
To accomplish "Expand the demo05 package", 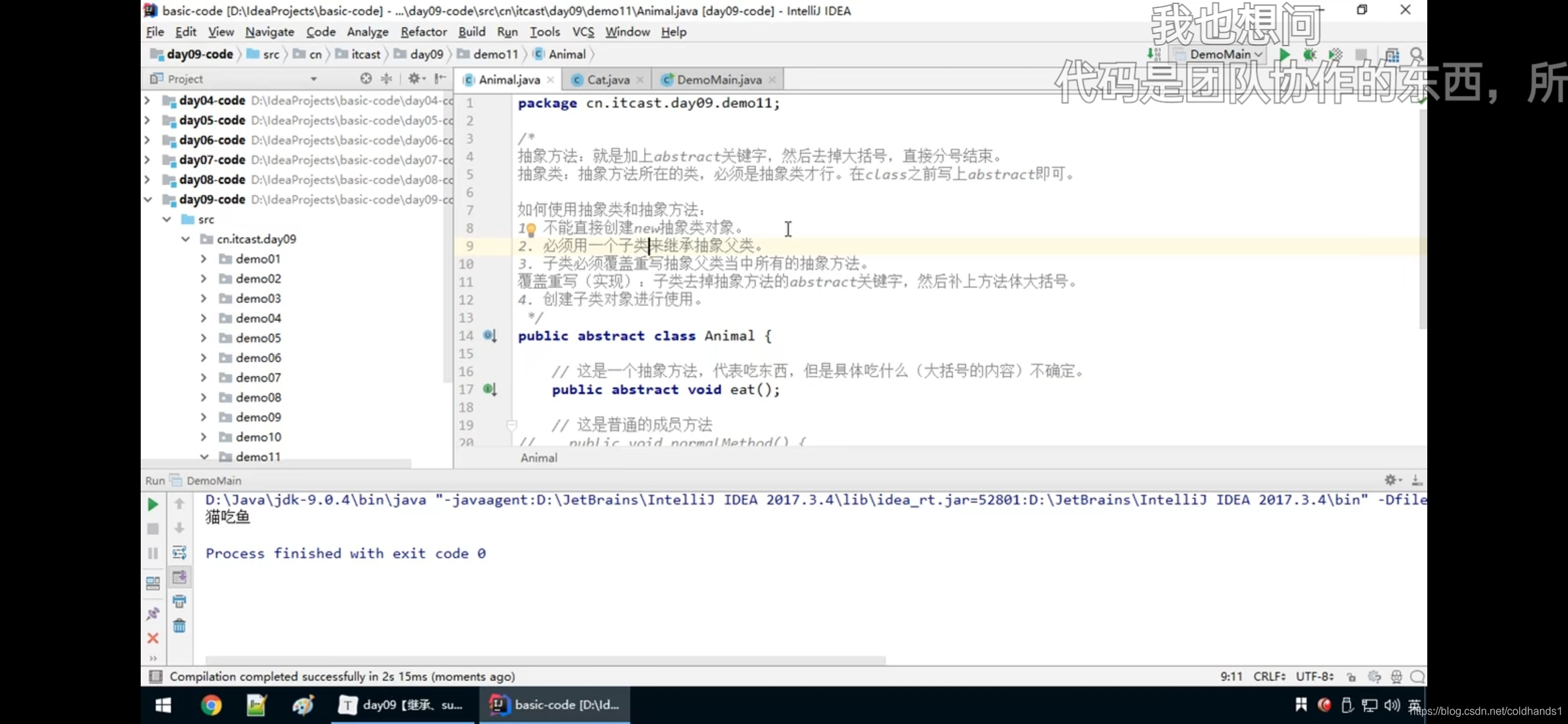I will (x=204, y=338).
